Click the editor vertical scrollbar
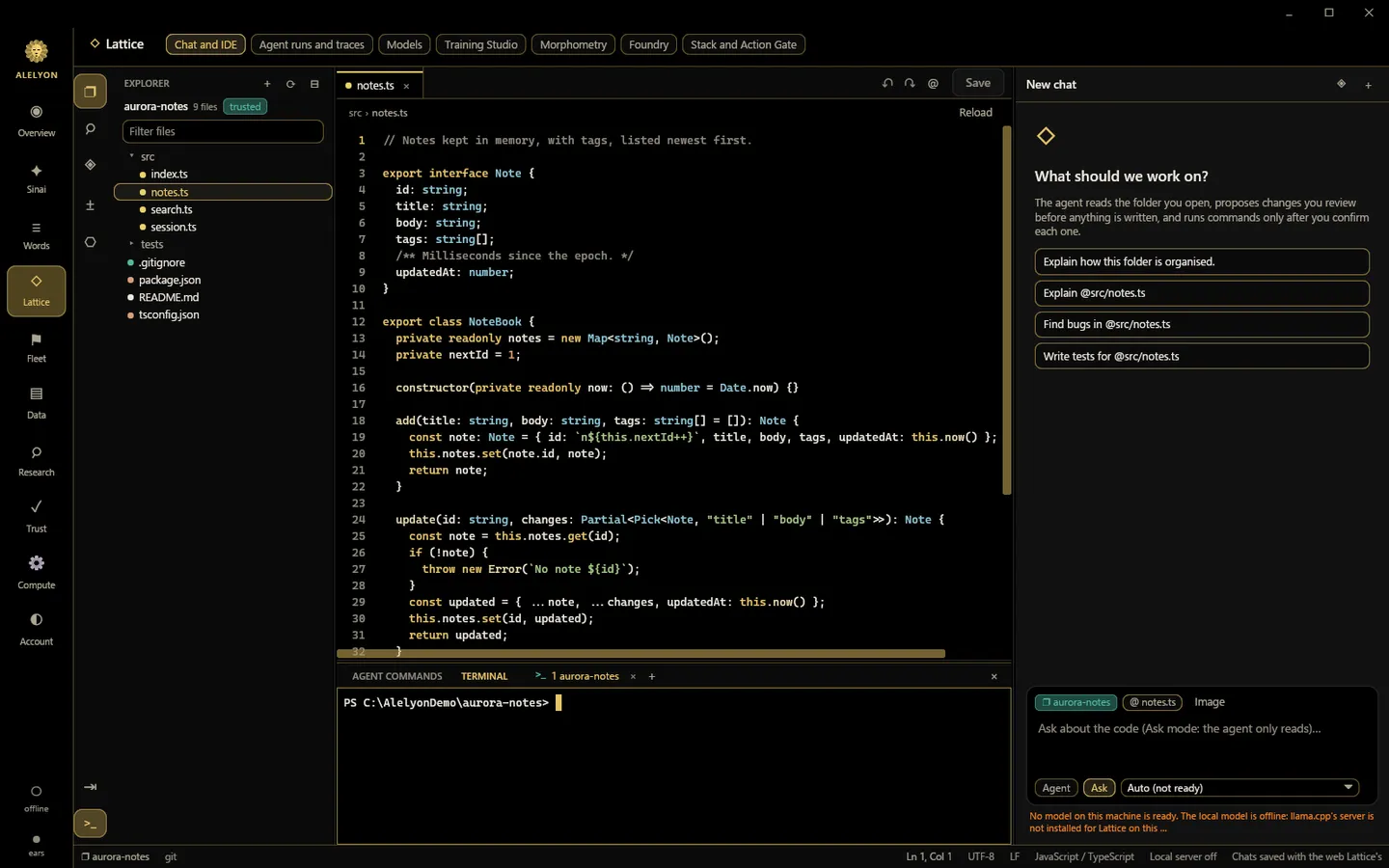 coord(1007,311)
